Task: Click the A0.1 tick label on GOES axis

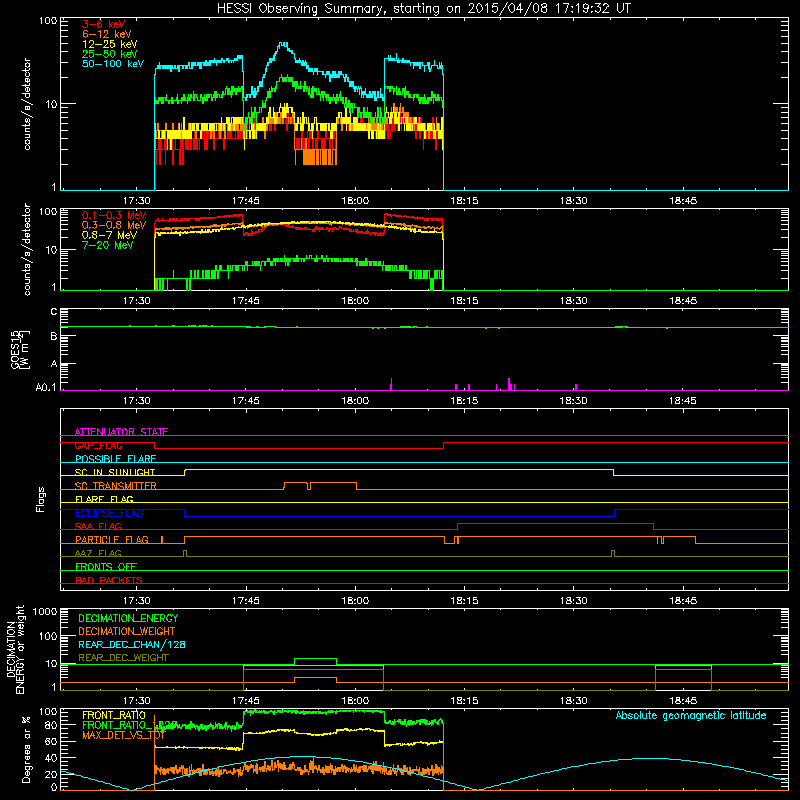Action: (x=46, y=388)
